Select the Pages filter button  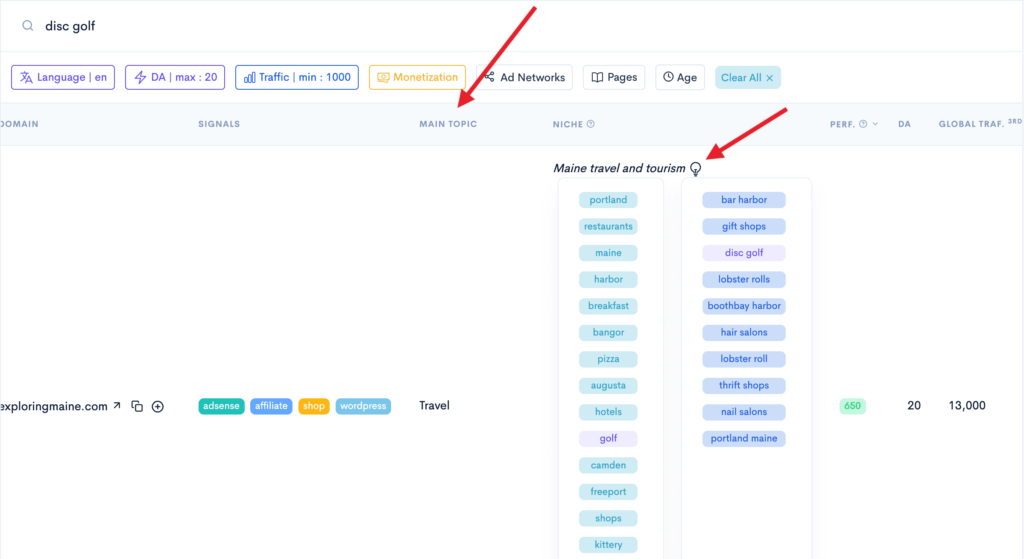coord(614,77)
